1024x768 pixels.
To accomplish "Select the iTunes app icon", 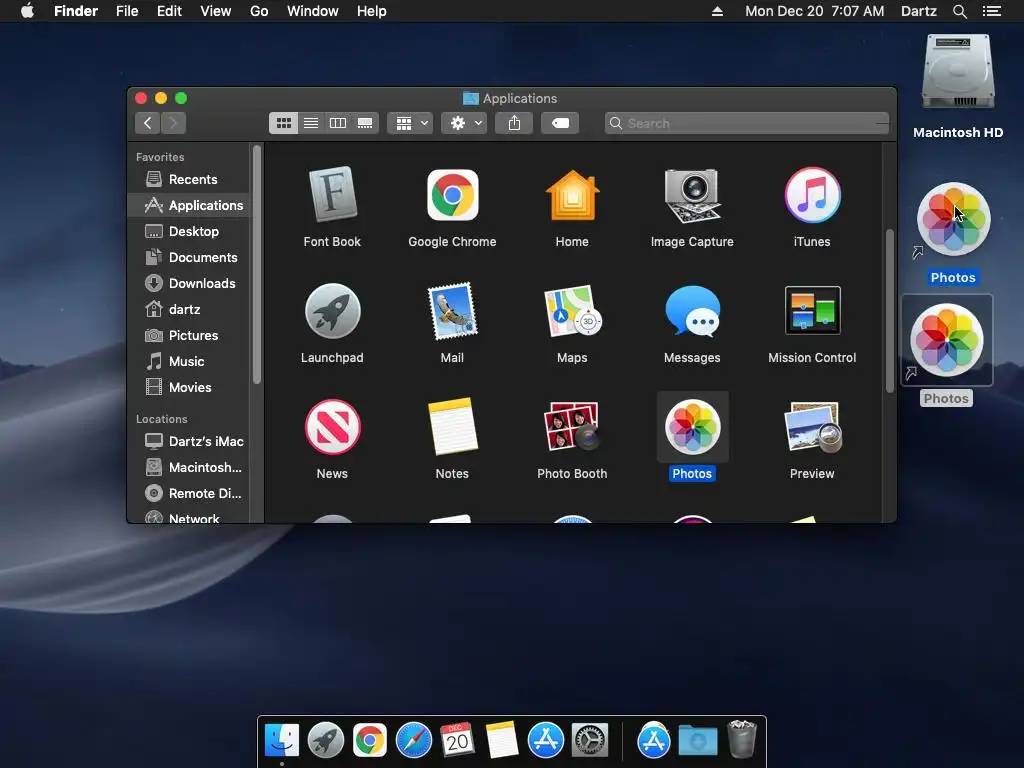I will (x=812, y=195).
